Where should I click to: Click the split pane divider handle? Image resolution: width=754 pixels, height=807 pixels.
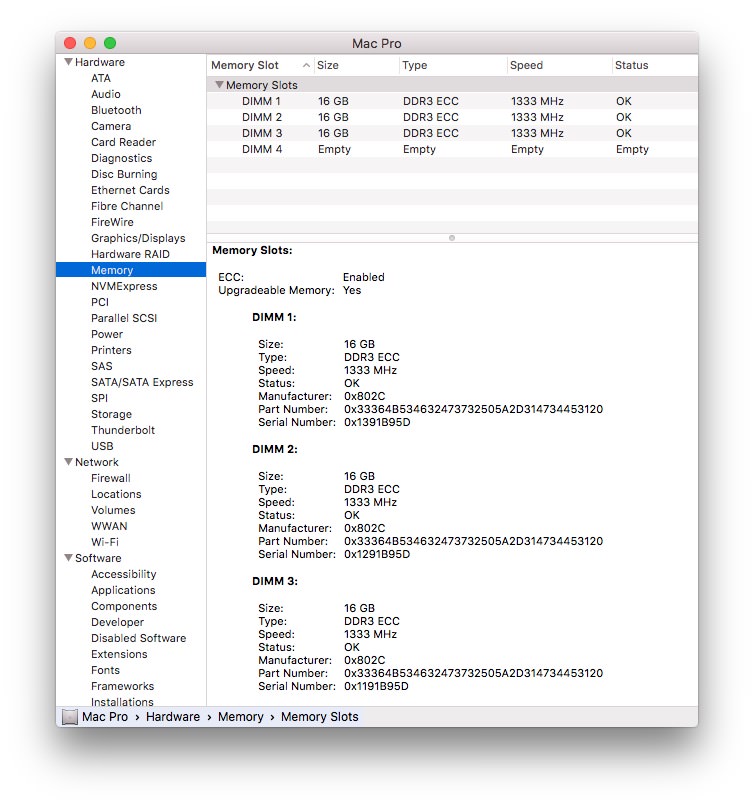[452, 238]
